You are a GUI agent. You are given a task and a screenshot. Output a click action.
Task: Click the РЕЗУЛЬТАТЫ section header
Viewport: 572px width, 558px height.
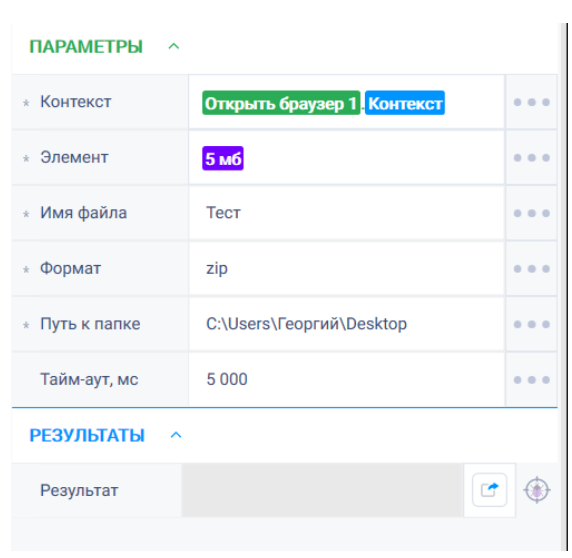pyautogui.click(x=87, y=435)
